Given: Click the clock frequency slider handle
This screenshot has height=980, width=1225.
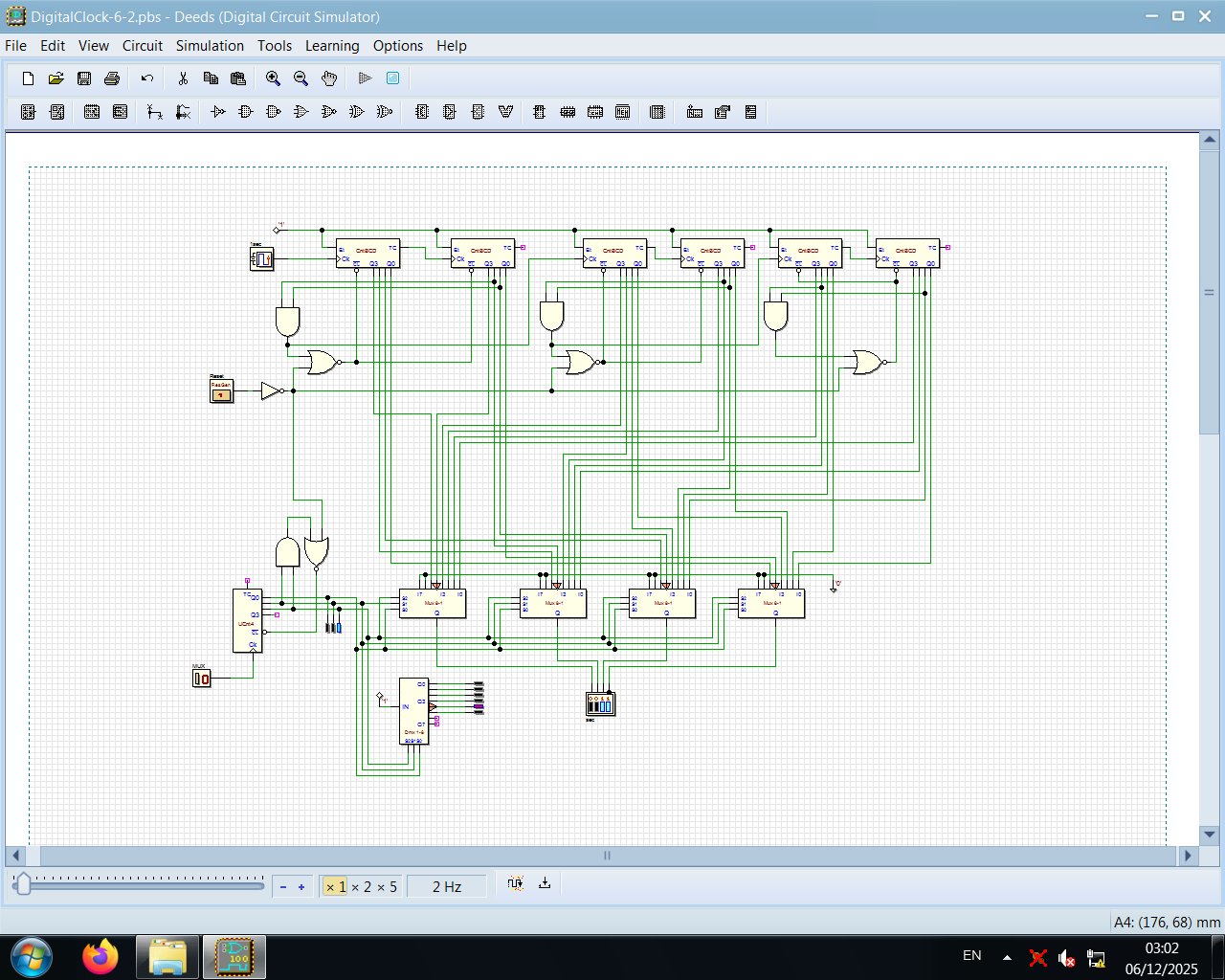Looking at the screenshot, I should 23,885.
